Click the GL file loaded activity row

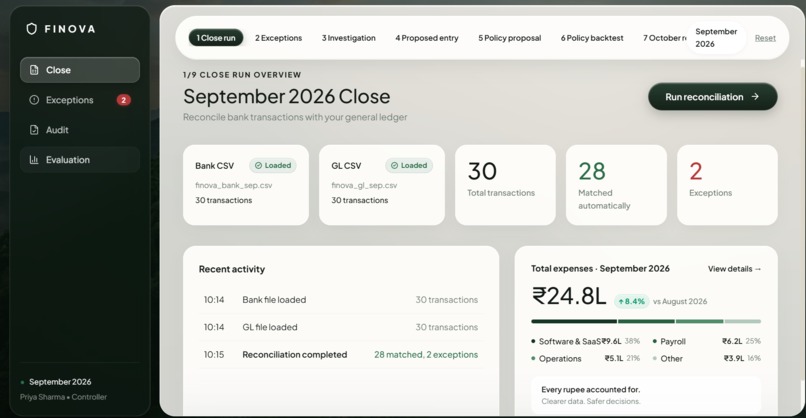(x=341, y=327)
